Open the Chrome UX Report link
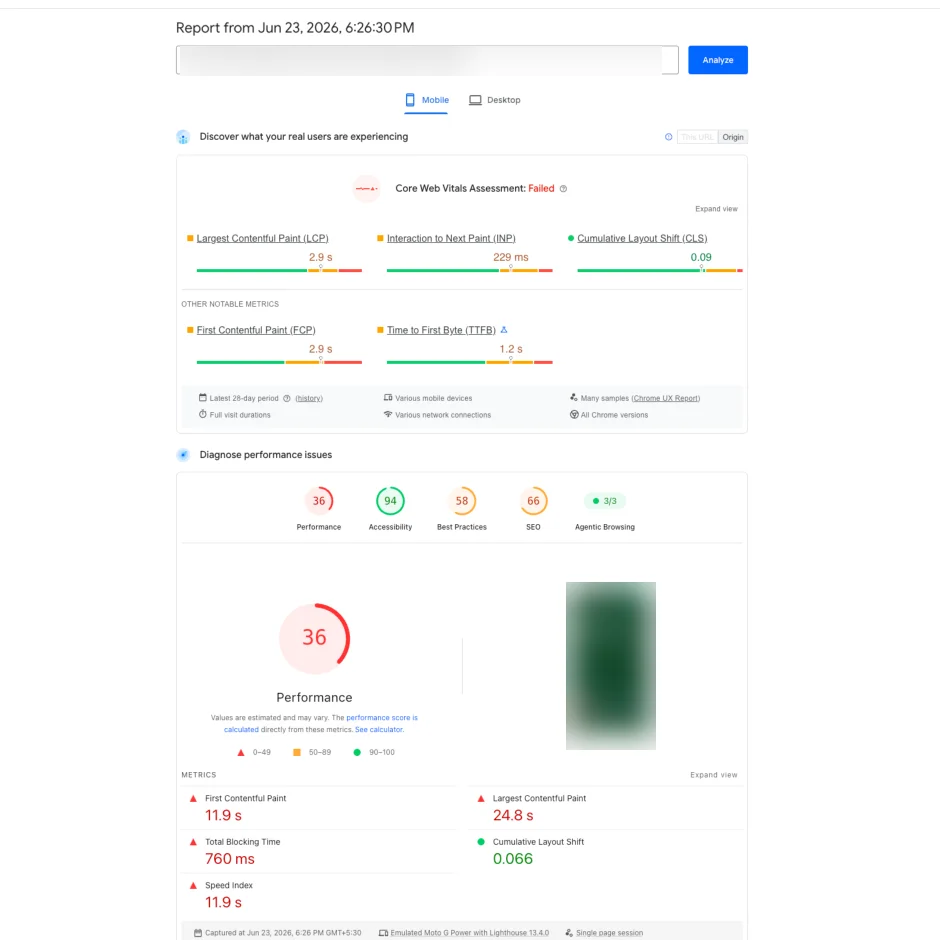The height and width of the screenshot is (940, 940). (665, 399)
